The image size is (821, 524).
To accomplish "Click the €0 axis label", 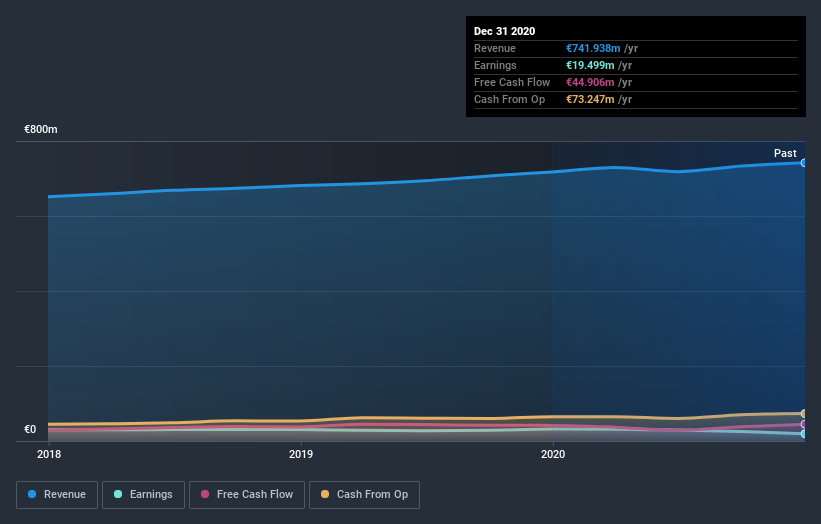I will [x=30, y=429].
